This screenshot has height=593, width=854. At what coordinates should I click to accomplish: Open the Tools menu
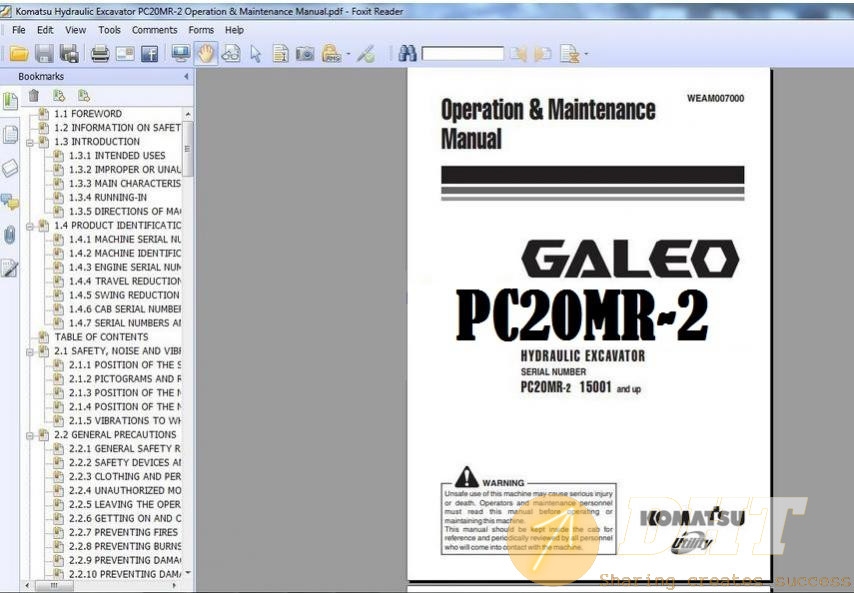pos(109,30)
